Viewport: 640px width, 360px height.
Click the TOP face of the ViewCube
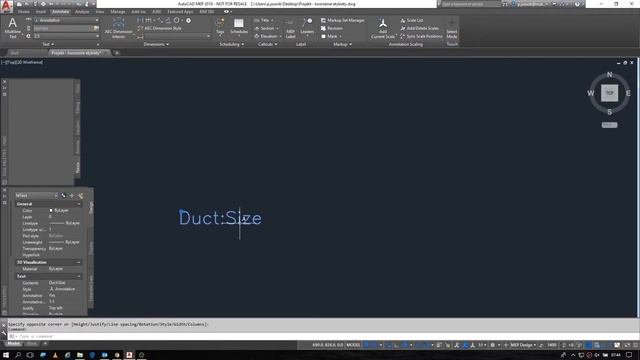pos(609,93)
